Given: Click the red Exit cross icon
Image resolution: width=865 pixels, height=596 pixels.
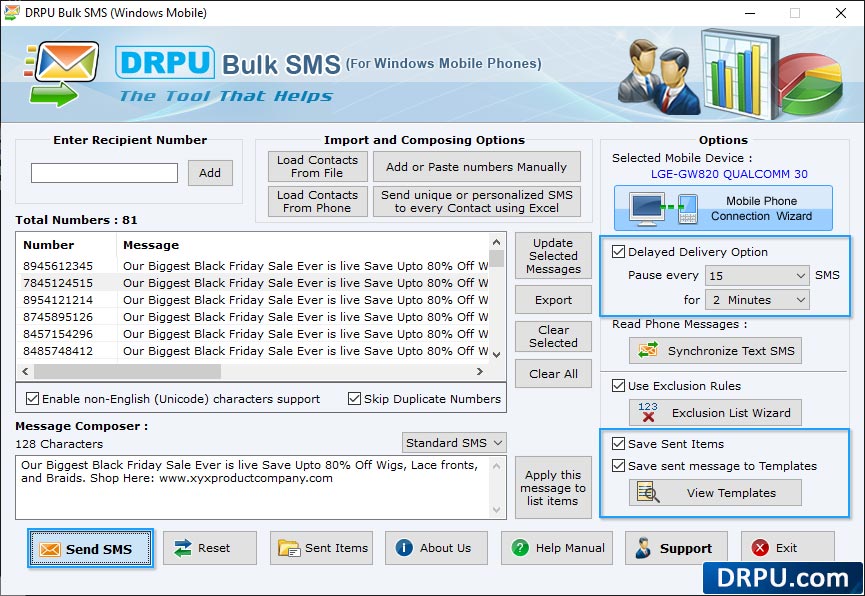Looking at the screenshot, I should (x=760, y=547).
